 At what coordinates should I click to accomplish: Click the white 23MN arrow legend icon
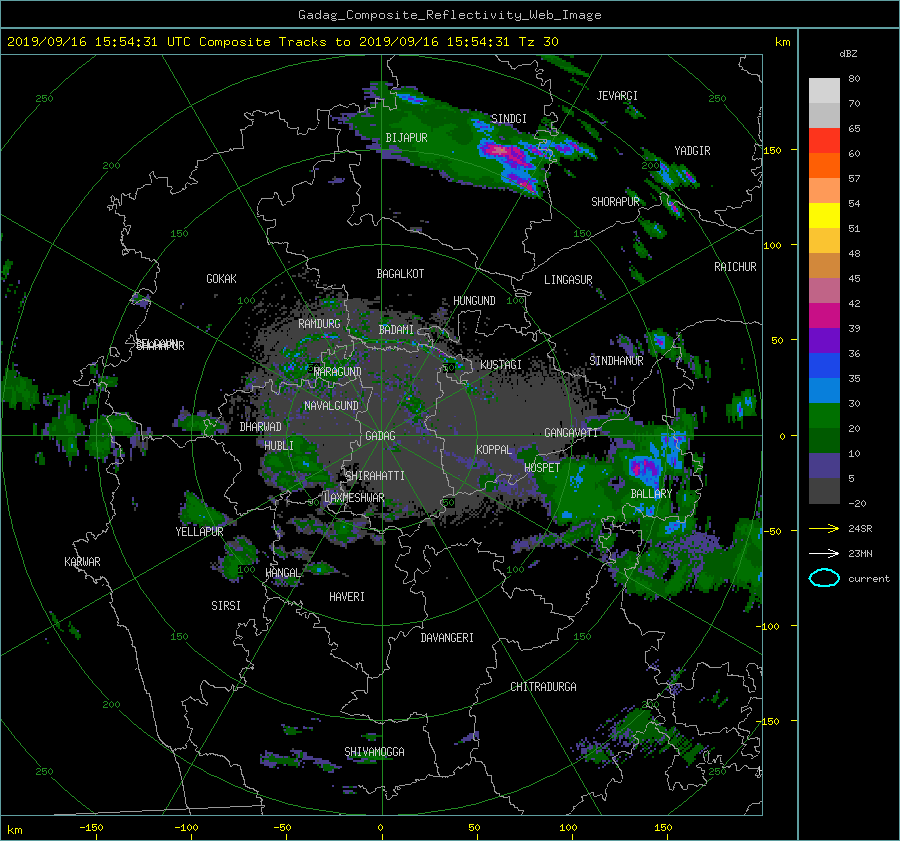pyautogui.click(x=824, y=553)
